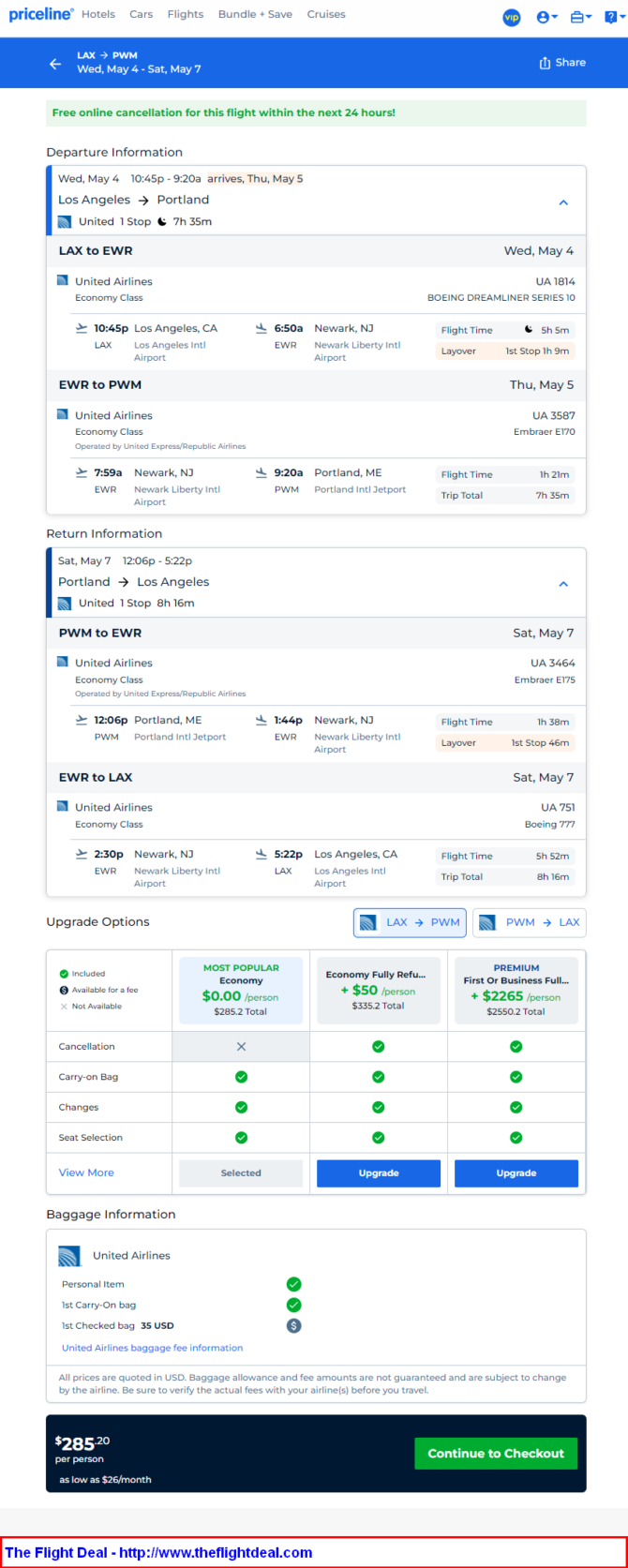Open the Cars menu item
The height and width of the screenshot is (1568, 628).
pyautogui.click(x=142, y=14)
